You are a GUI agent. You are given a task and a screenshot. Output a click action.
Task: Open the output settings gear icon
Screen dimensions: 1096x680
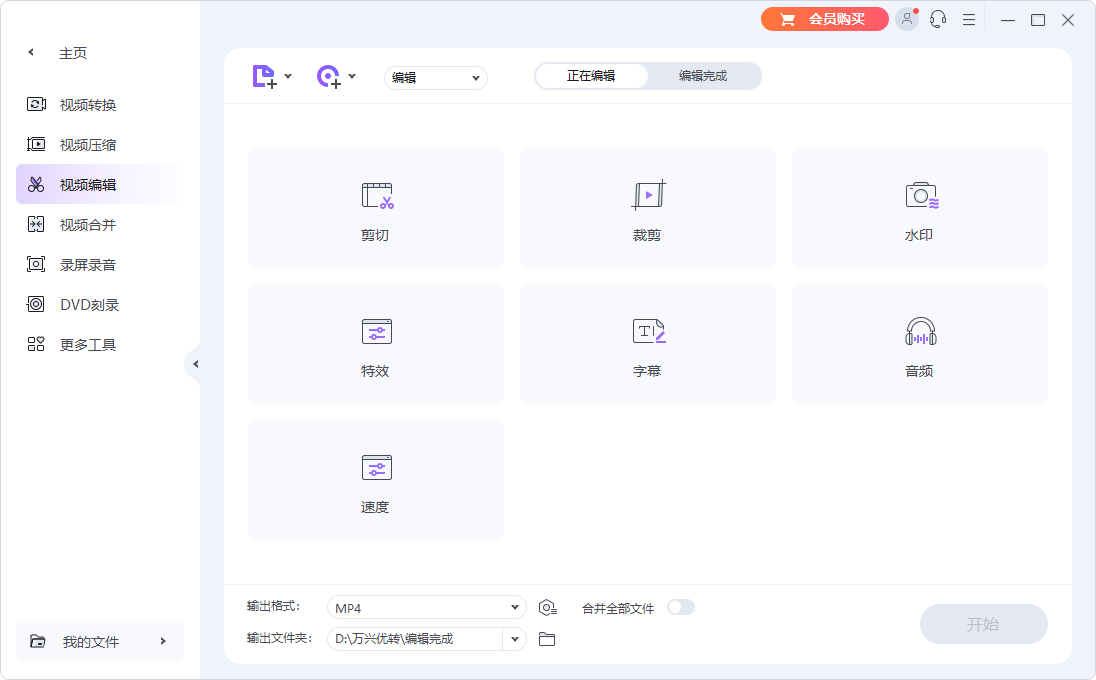click(x=546, y=606)
